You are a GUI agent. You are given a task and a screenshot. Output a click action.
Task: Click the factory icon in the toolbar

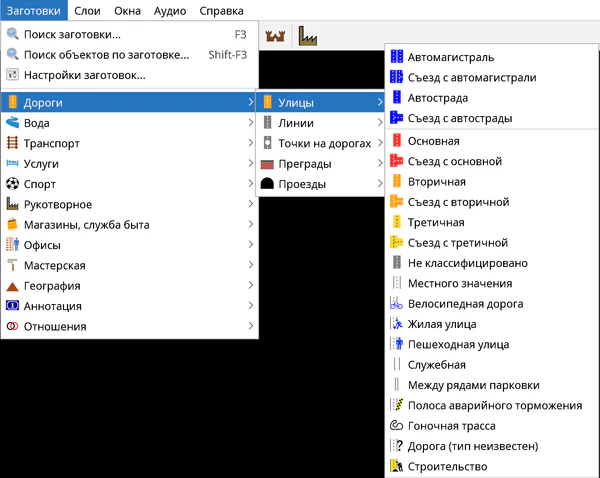(307, 37)
